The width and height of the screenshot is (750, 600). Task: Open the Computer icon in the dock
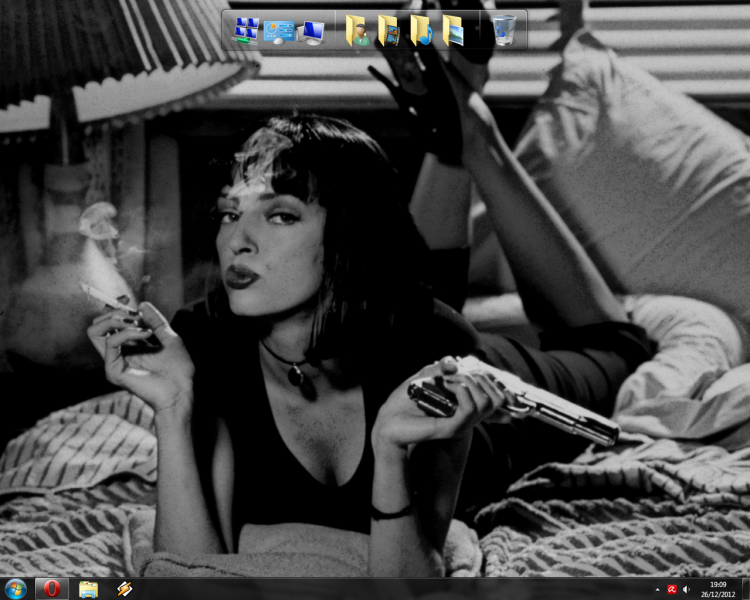[x=311, y=32]
